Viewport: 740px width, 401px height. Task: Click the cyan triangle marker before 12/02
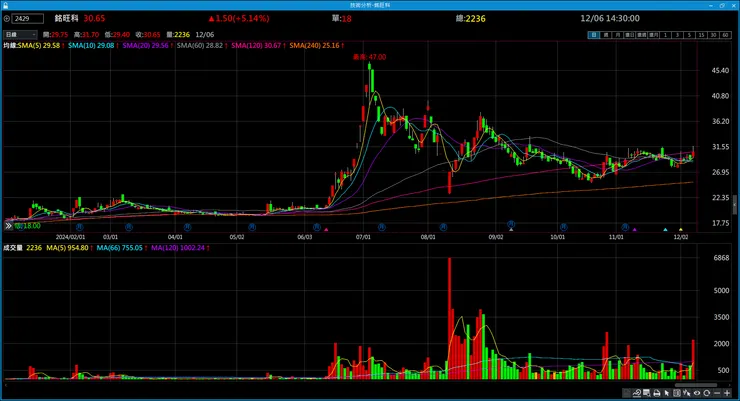click(x=665, y=230)
